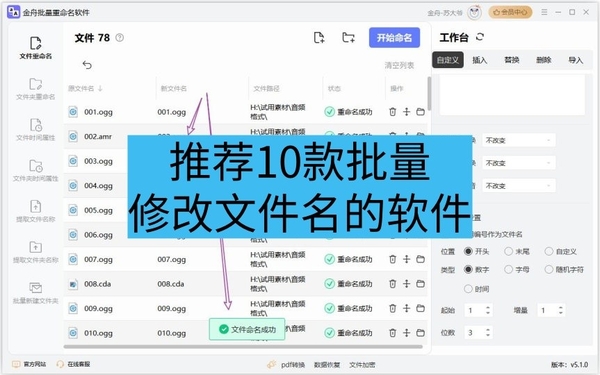
Task: Click the undo arrow icon
Action: click(87, 65)
